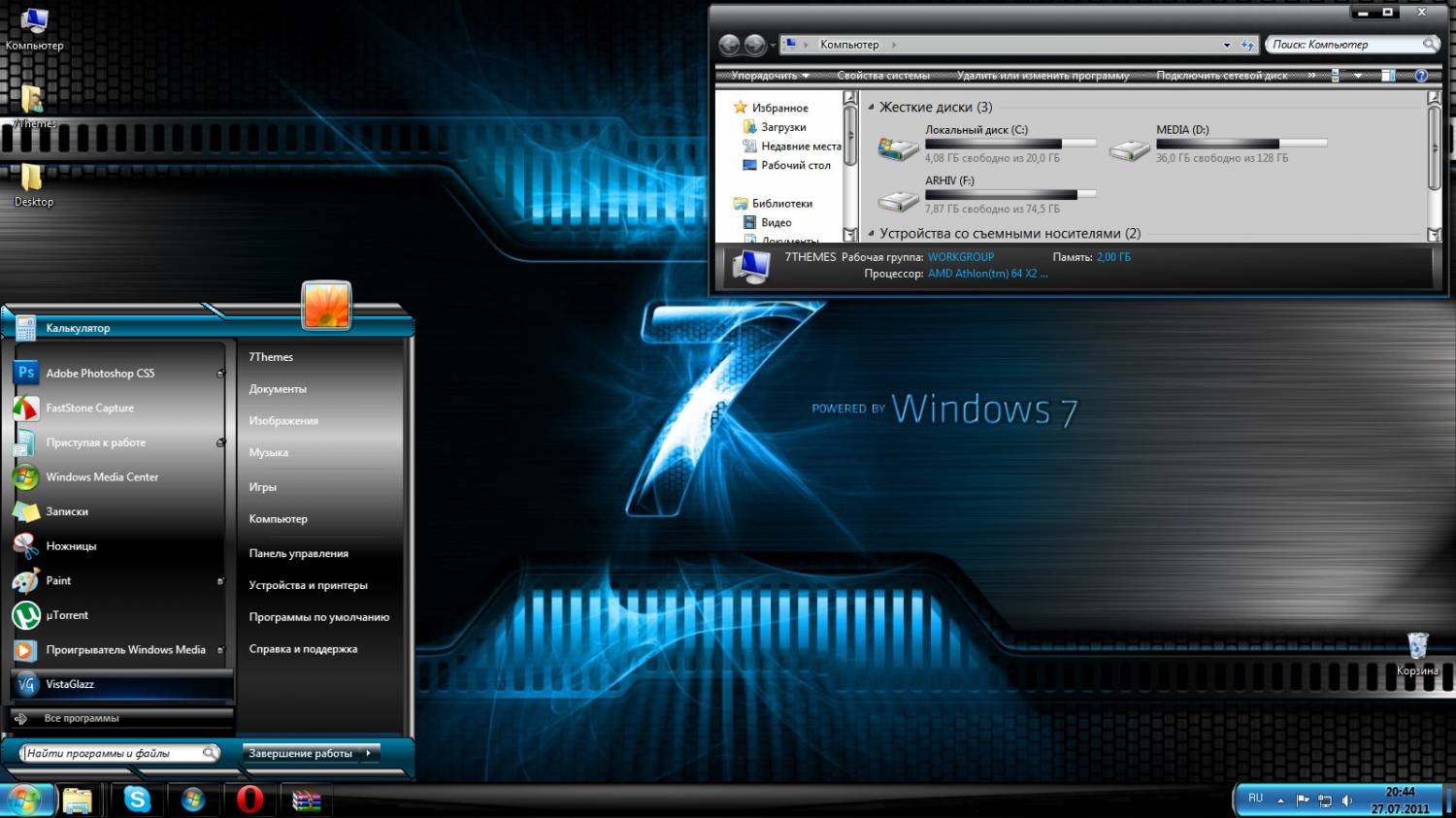Click Explorer back navigation button
This screenshot has height=818, width=1456.
(730, 45)
